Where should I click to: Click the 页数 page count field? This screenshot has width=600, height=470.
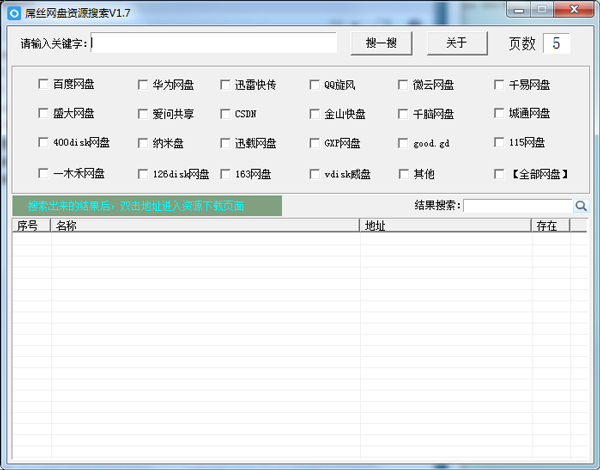556,43
